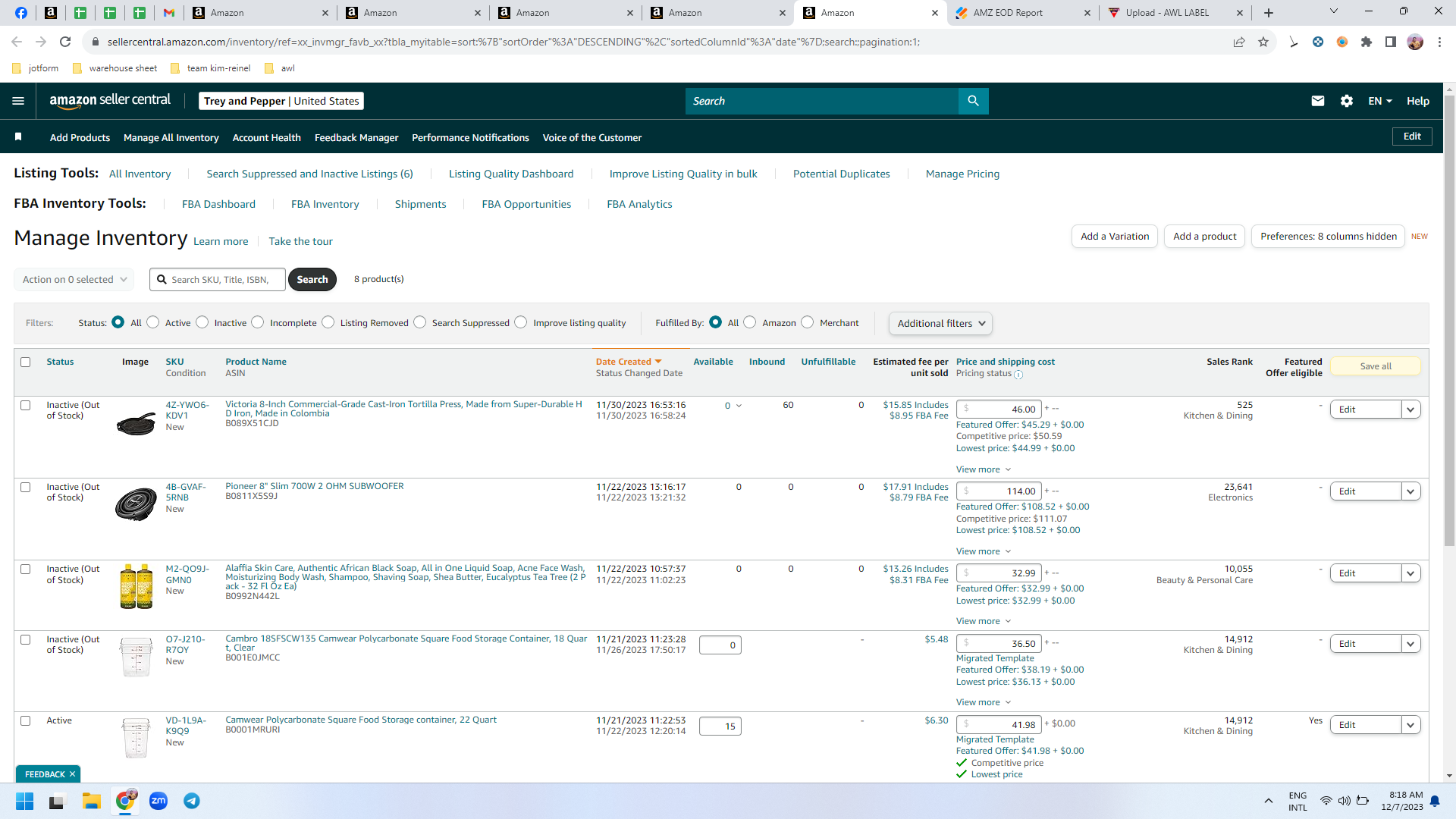
Task: Select the Incomplete status radio button
Action: pos(258,322)
